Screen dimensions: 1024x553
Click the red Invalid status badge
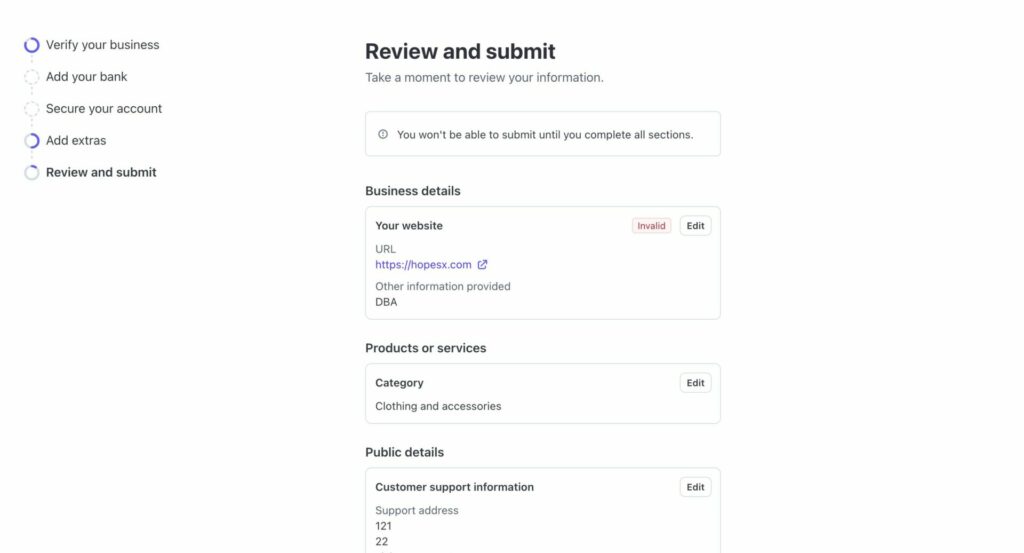pyautogui.click(x=651, y=226)
